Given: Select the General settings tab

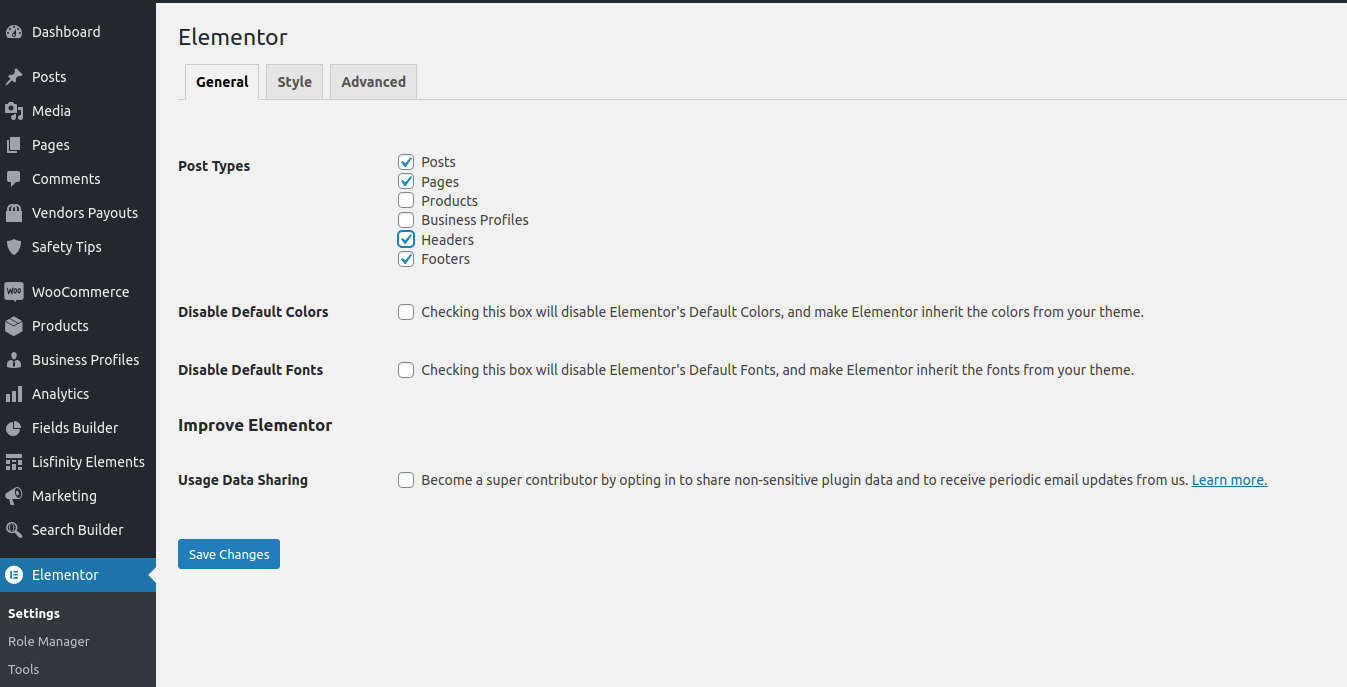Looking at the screenshot, I should pos(222,82).
